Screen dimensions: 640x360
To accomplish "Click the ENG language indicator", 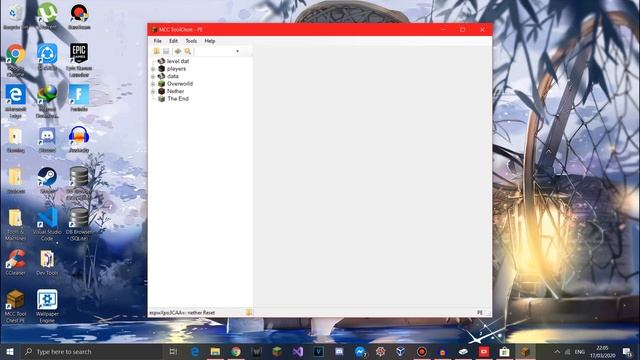I will click(x=580, y=351).
